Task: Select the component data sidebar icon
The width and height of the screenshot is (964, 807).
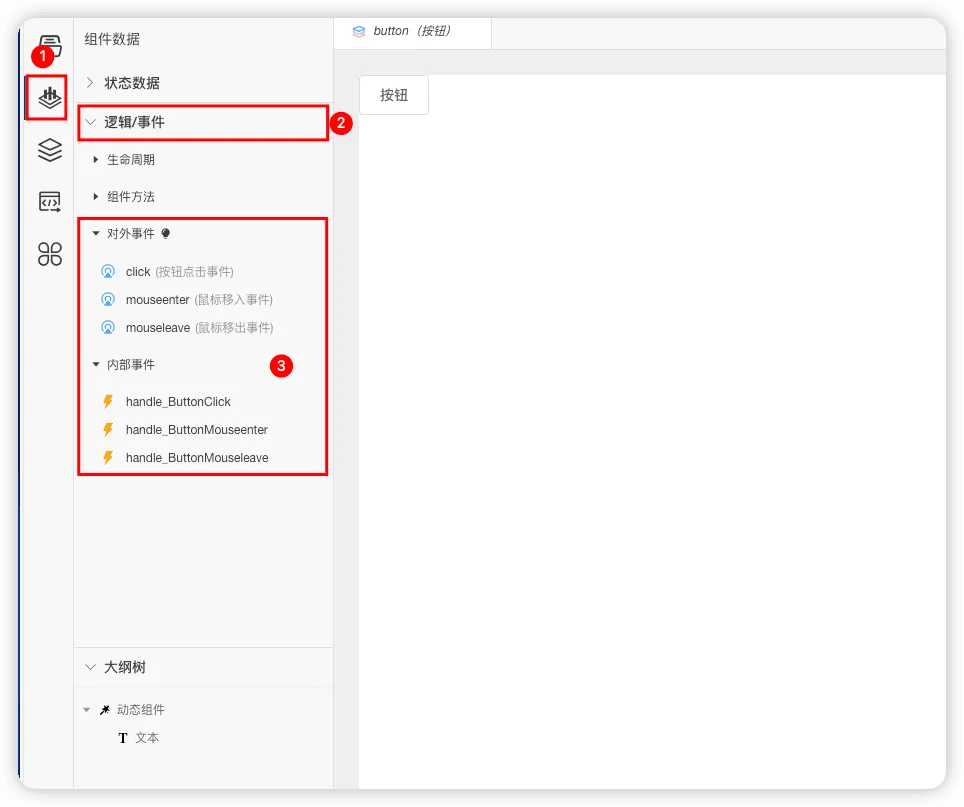Action: coord(50,97)
